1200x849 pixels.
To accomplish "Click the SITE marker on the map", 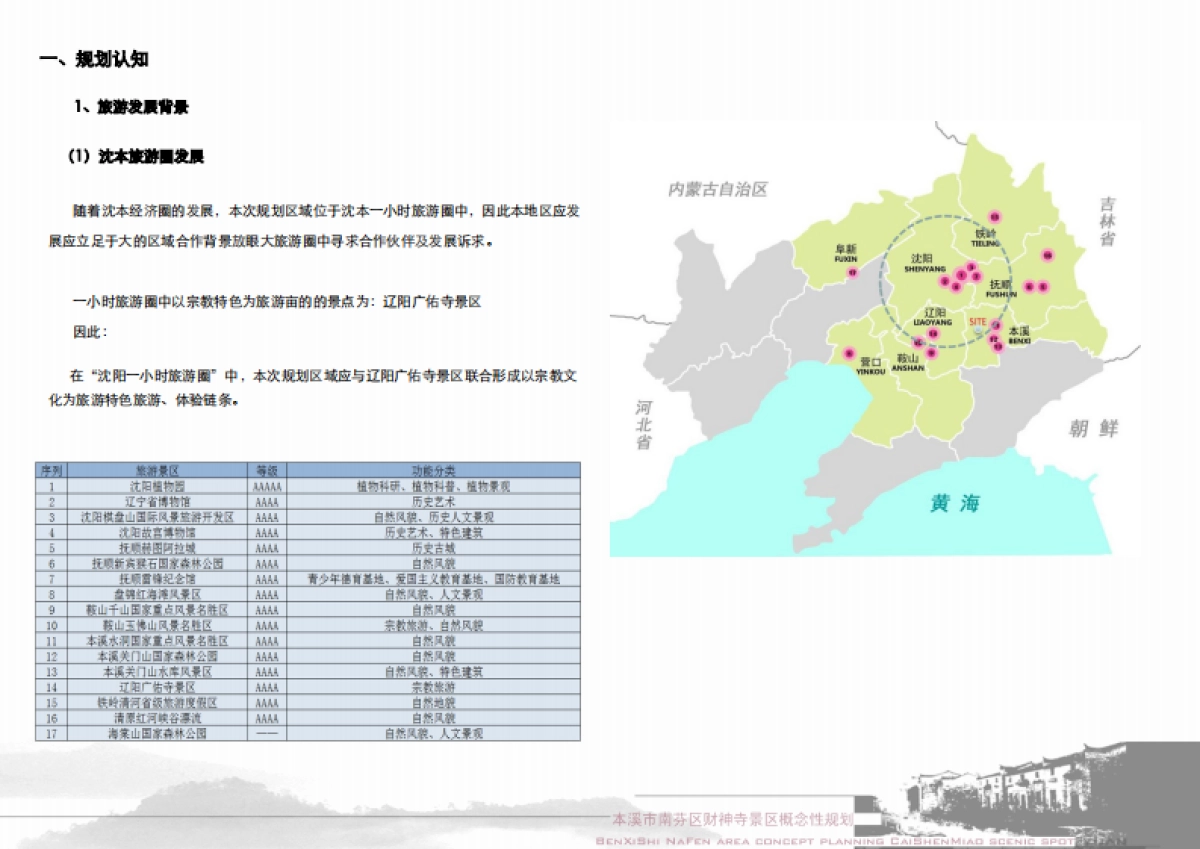I will [x=977, y=322].
